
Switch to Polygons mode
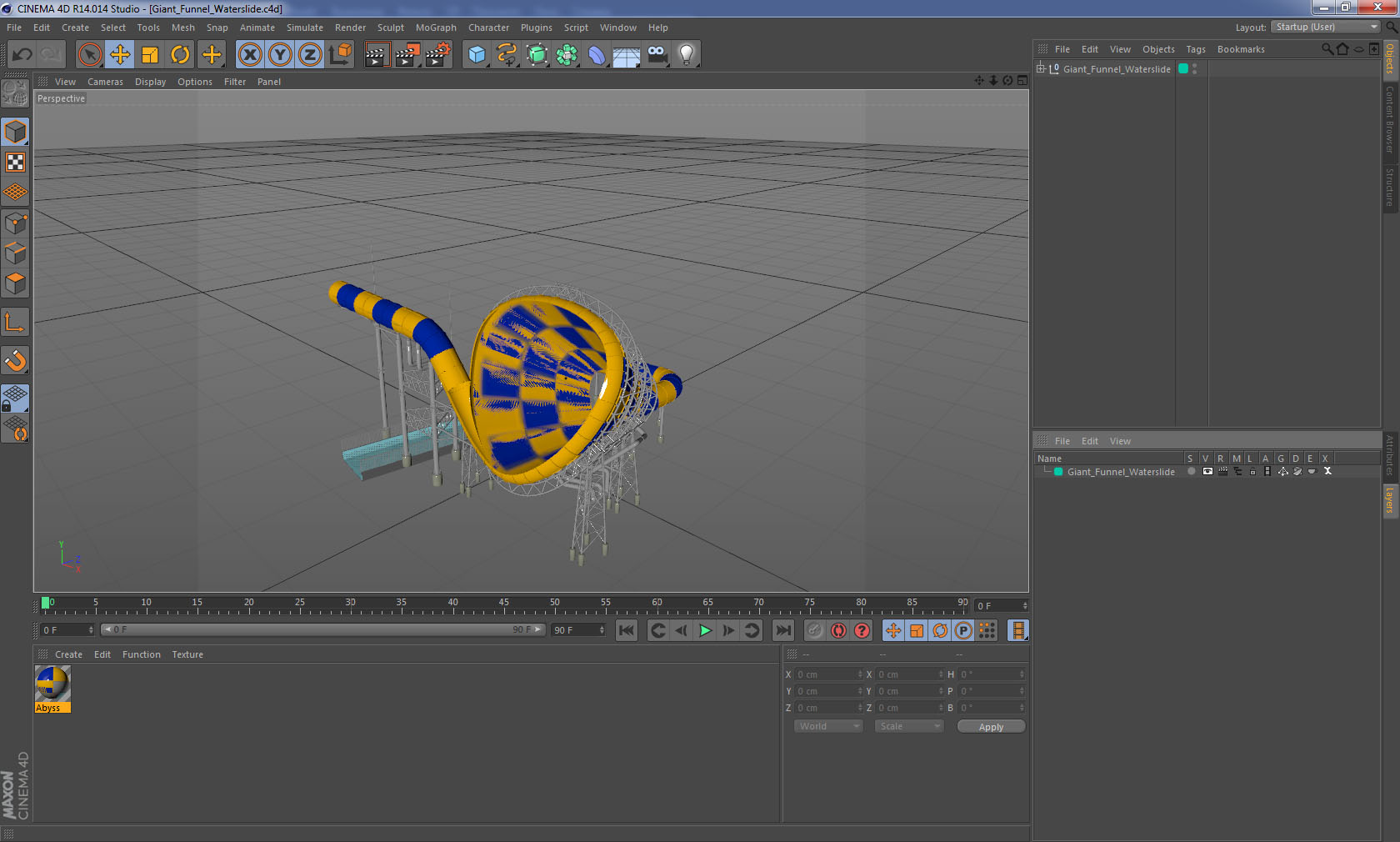point(15,283)
